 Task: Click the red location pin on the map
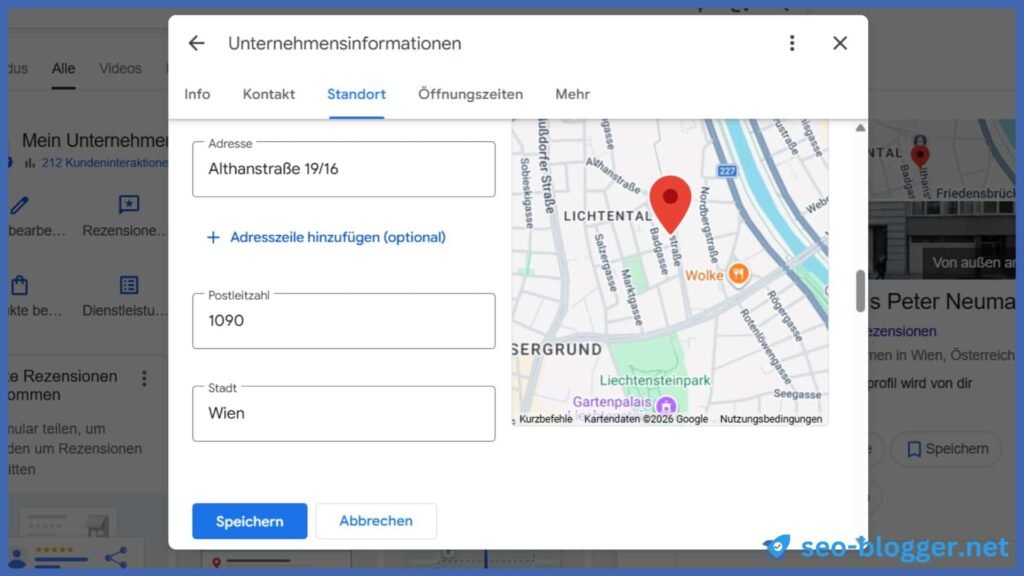(x=670, y=200)
